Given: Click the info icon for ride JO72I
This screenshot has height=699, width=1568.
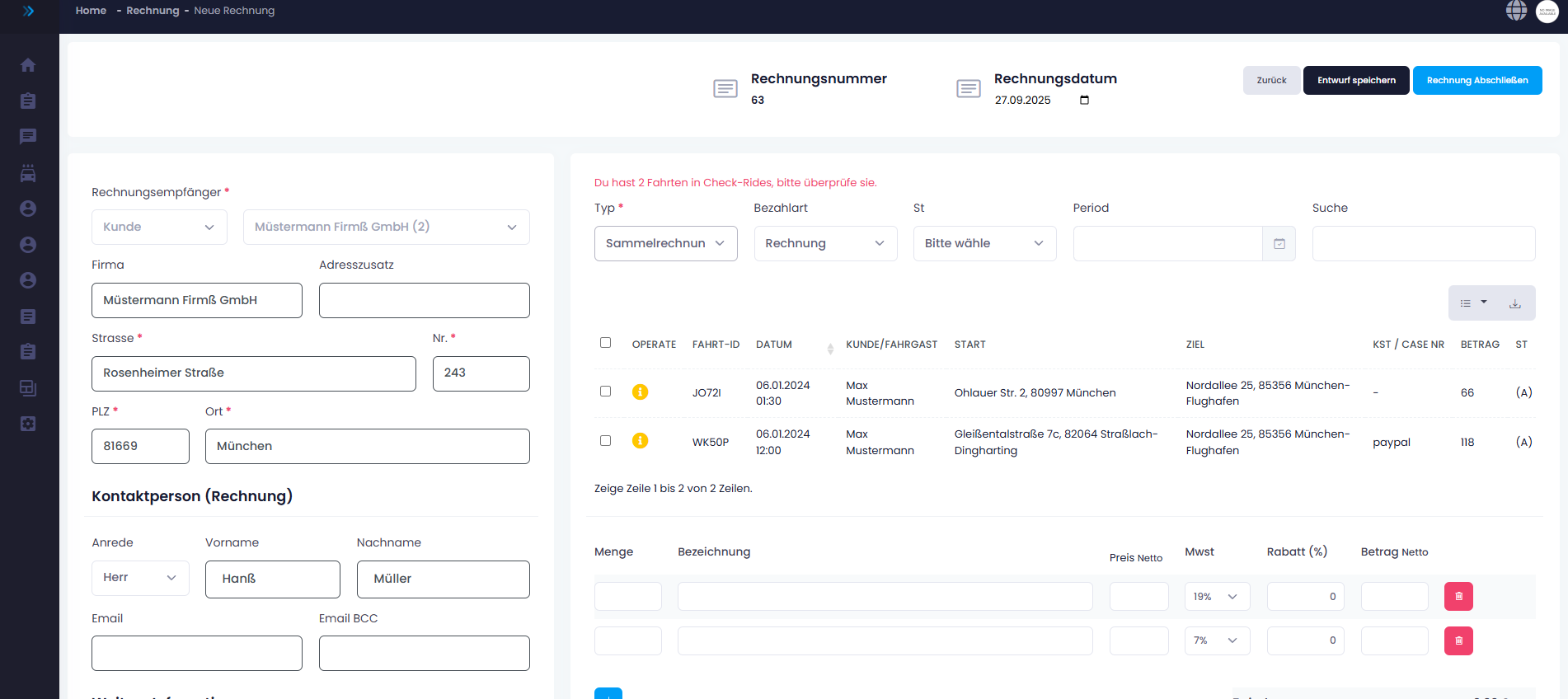Looking at the screenshot, I should (x=640, y=392).
